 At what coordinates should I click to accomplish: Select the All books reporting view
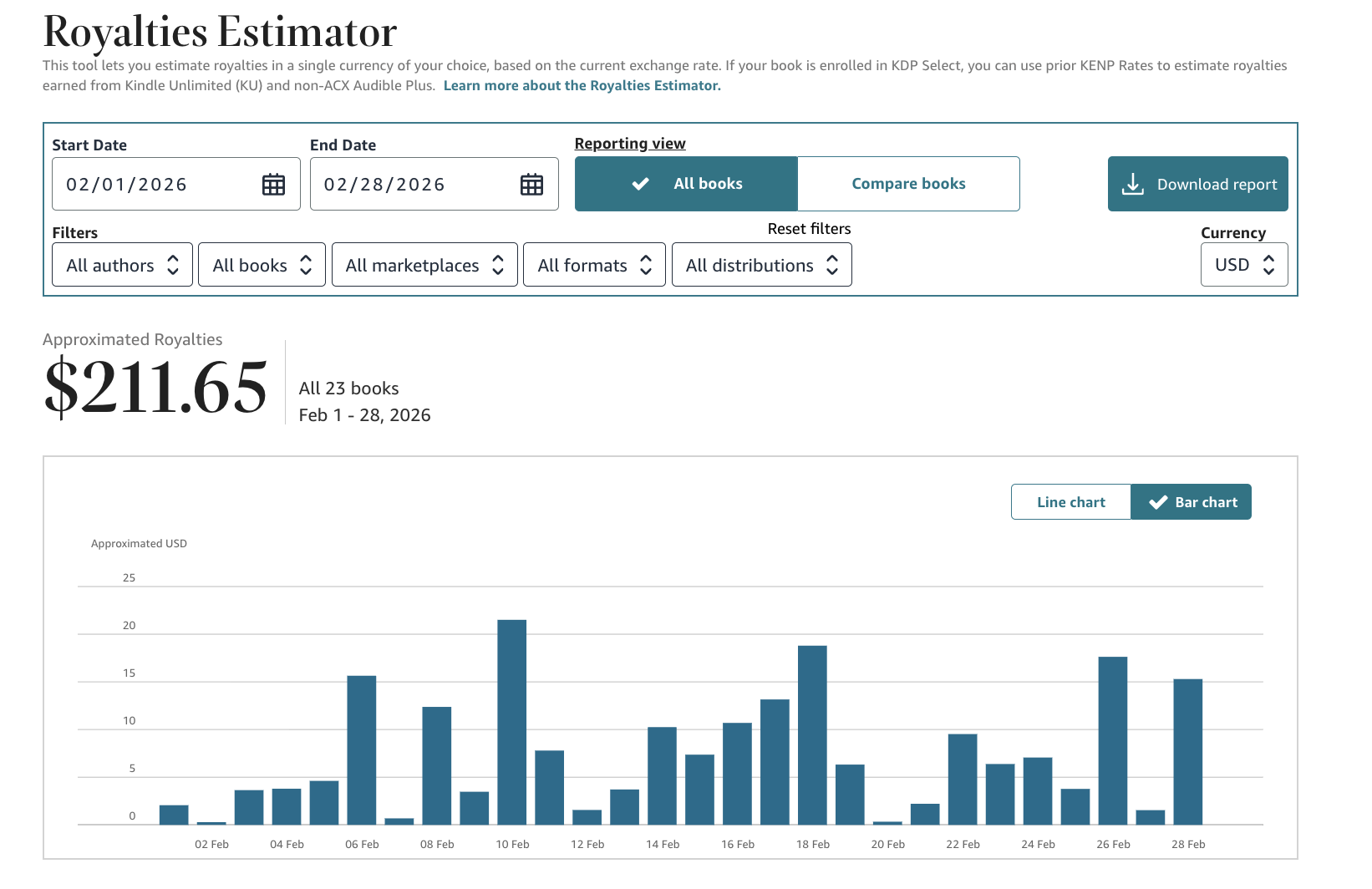[686, 184]
